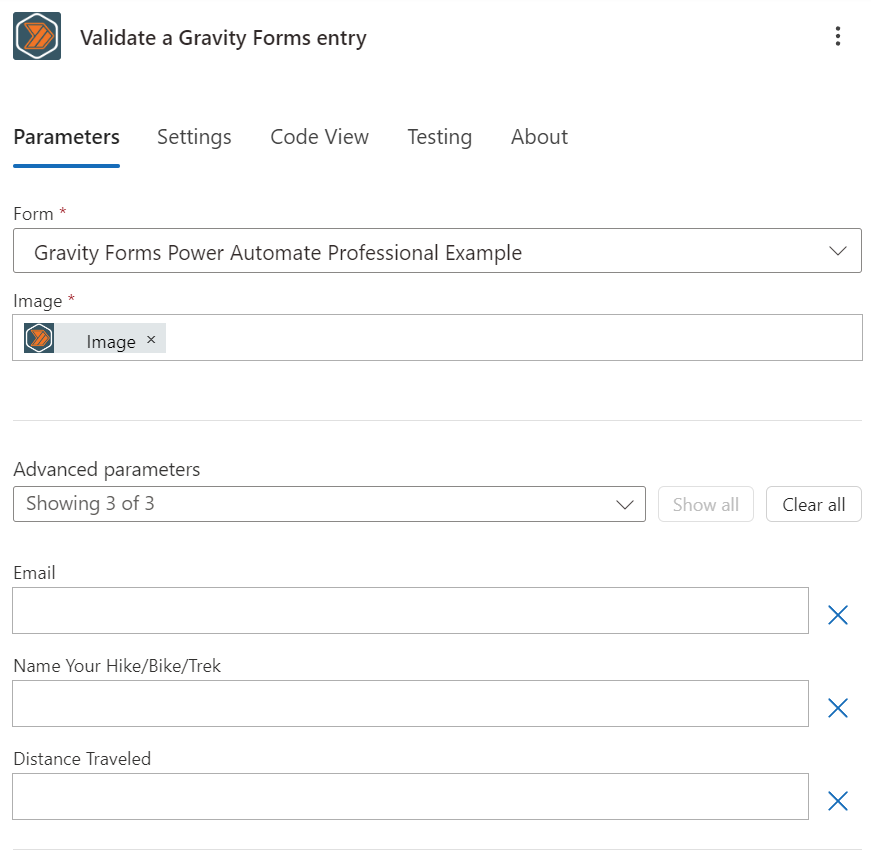
Task: Click the Gravity Forms connector icon in header
Action: [x=37, y=36]
